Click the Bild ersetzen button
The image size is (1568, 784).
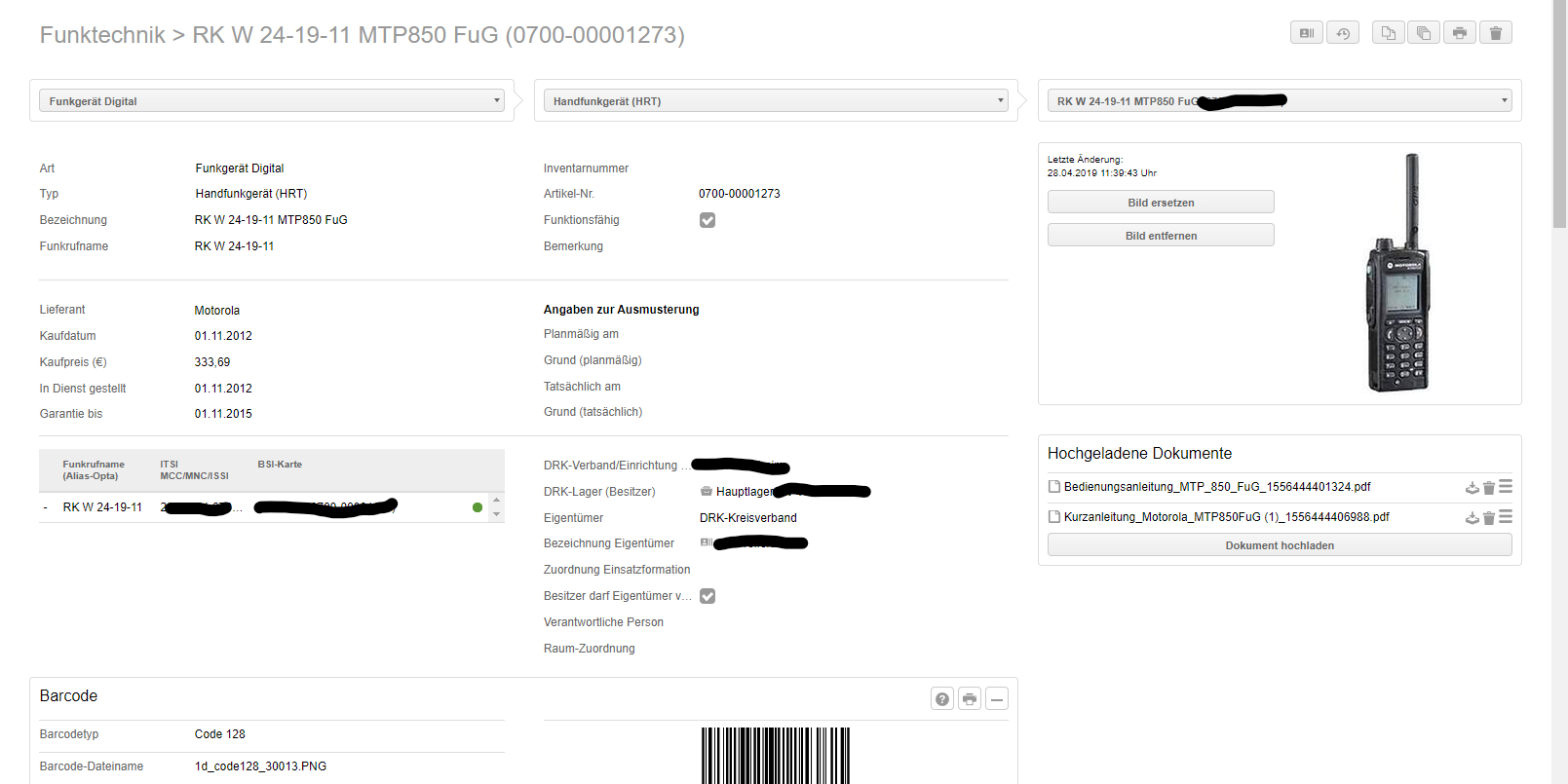pos(1160,203)
